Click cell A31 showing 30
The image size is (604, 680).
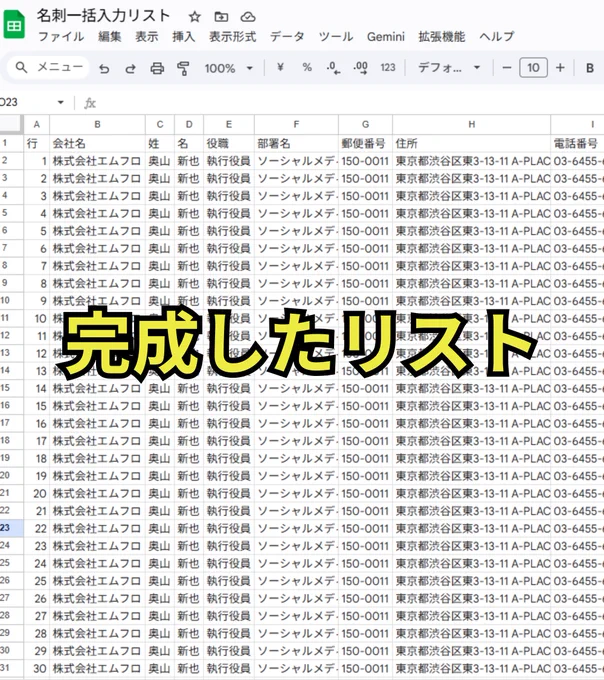click(x=36, y=668)
